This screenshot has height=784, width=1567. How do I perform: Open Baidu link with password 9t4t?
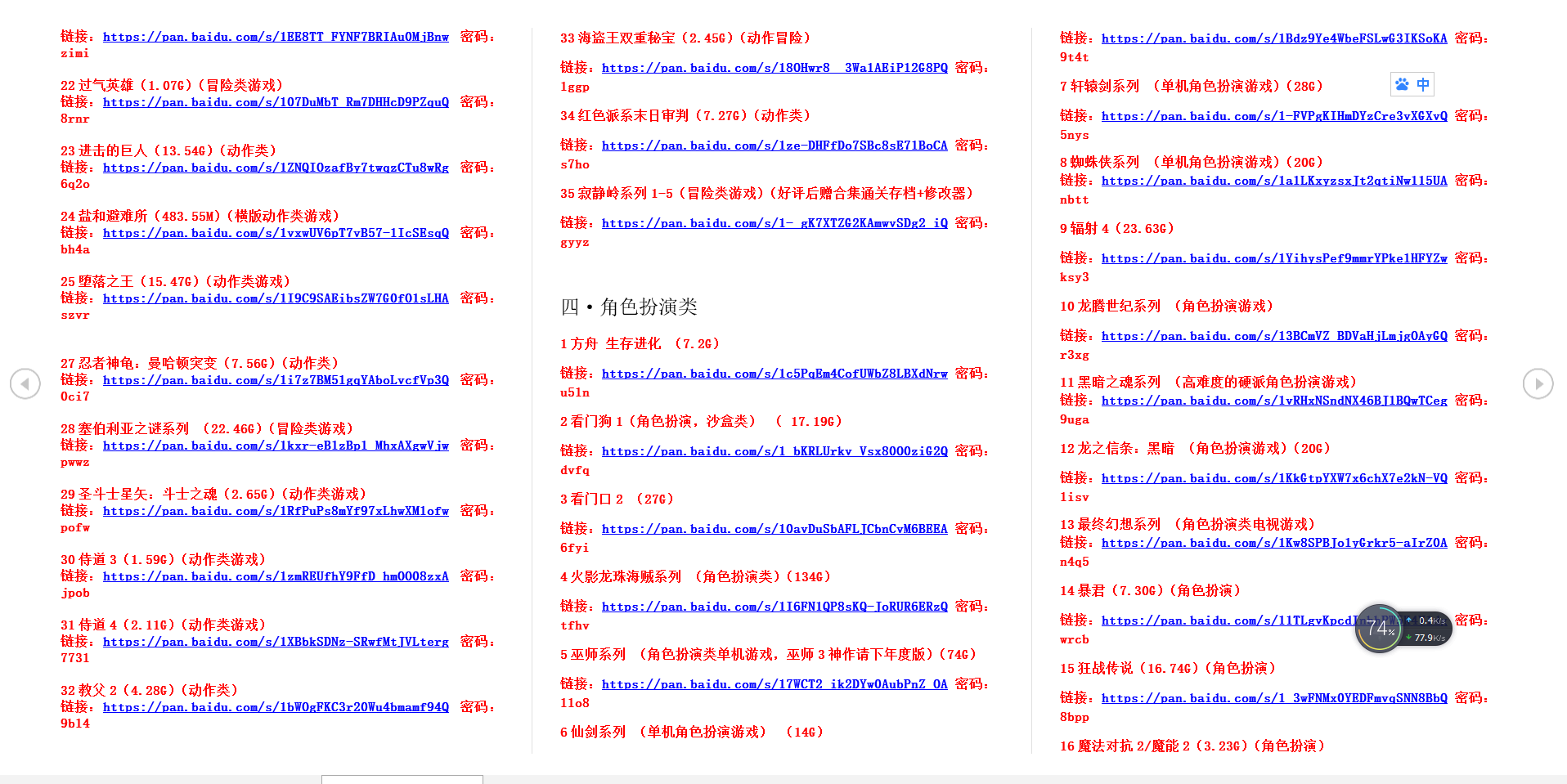pyautogui.click(x=1274, y=38)
